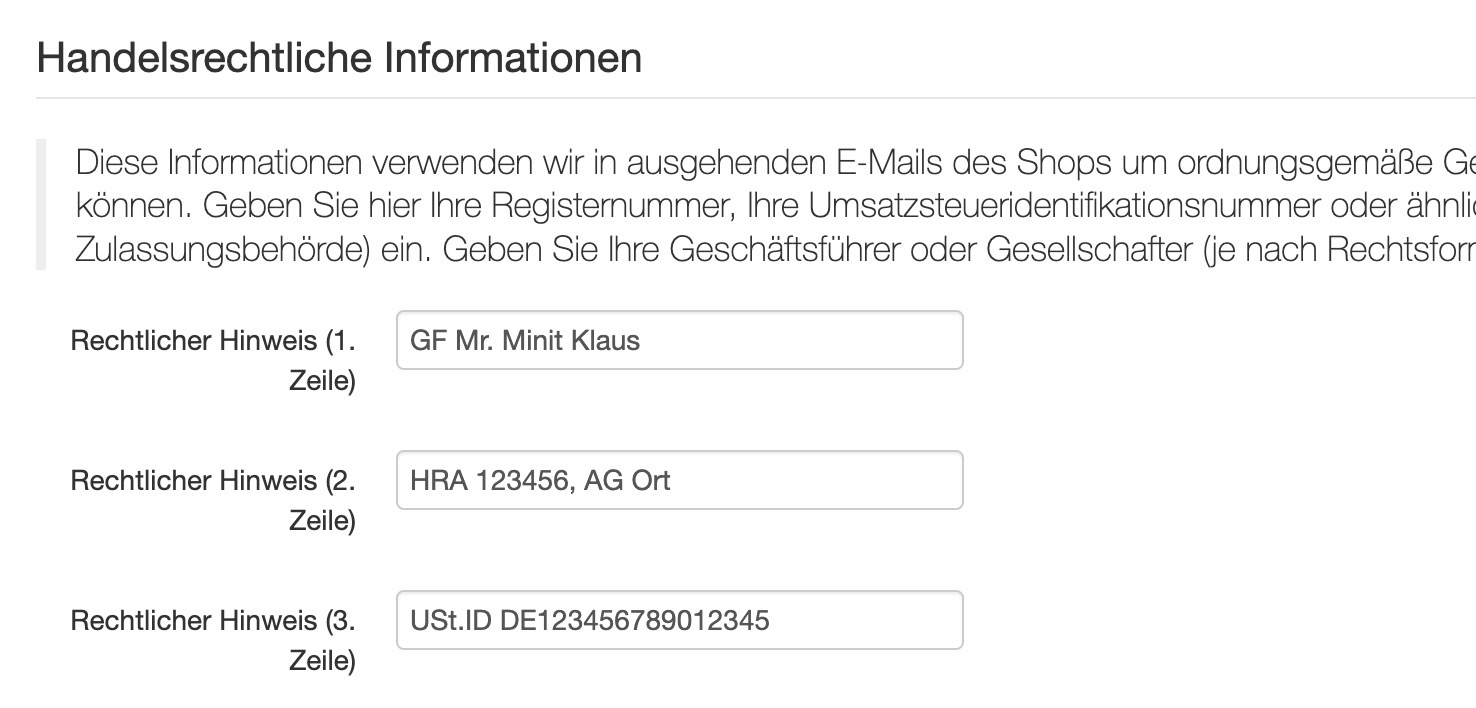
Task: Click the gray bar left of info text
Action: 41,205
